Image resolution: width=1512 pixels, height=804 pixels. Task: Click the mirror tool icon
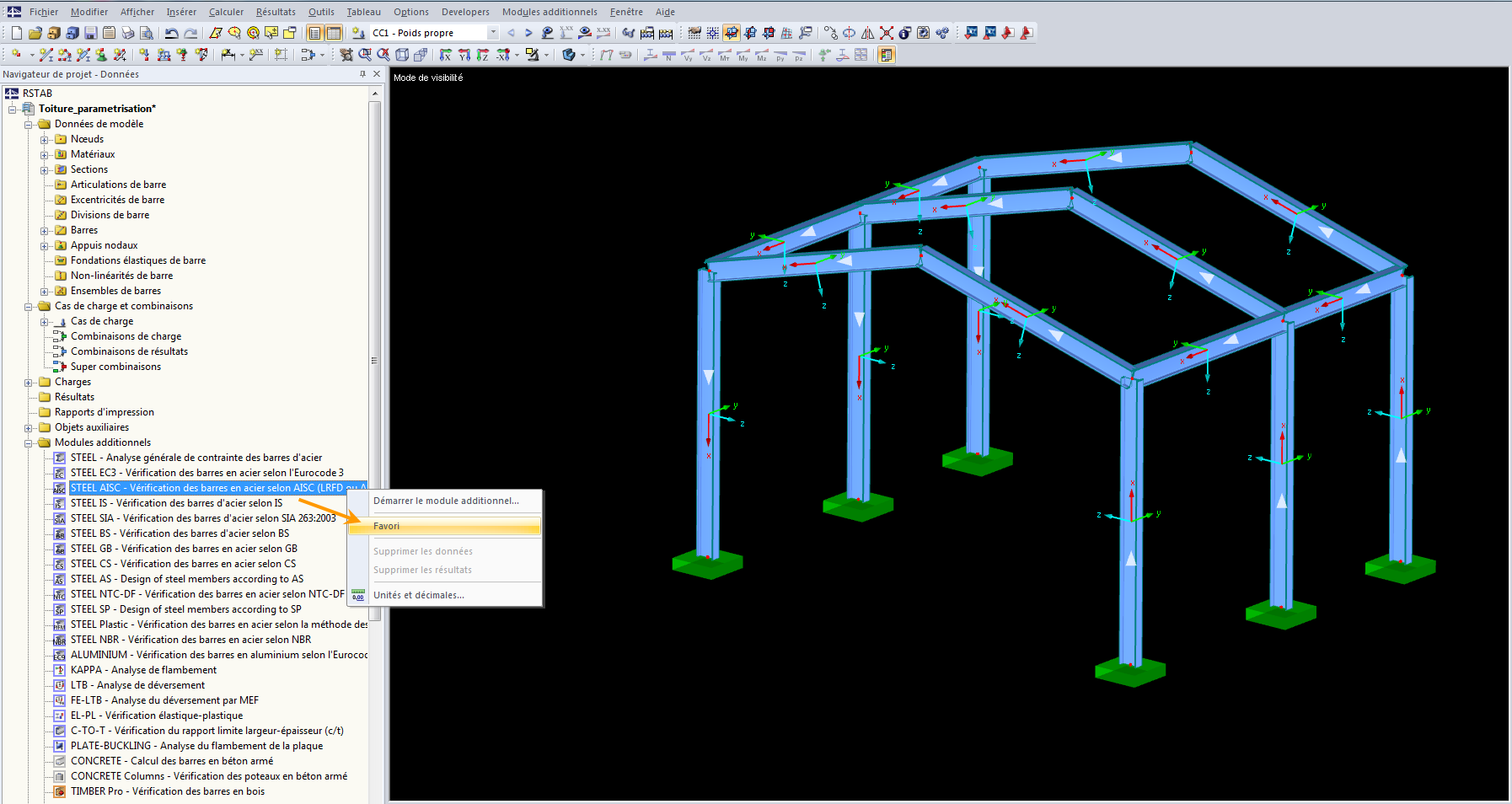(867, 33)
